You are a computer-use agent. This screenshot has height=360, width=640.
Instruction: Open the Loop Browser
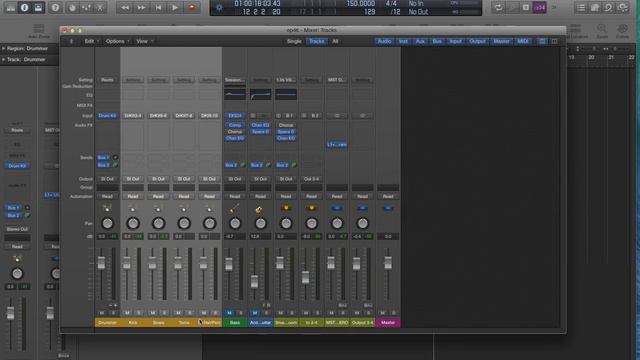608,7
